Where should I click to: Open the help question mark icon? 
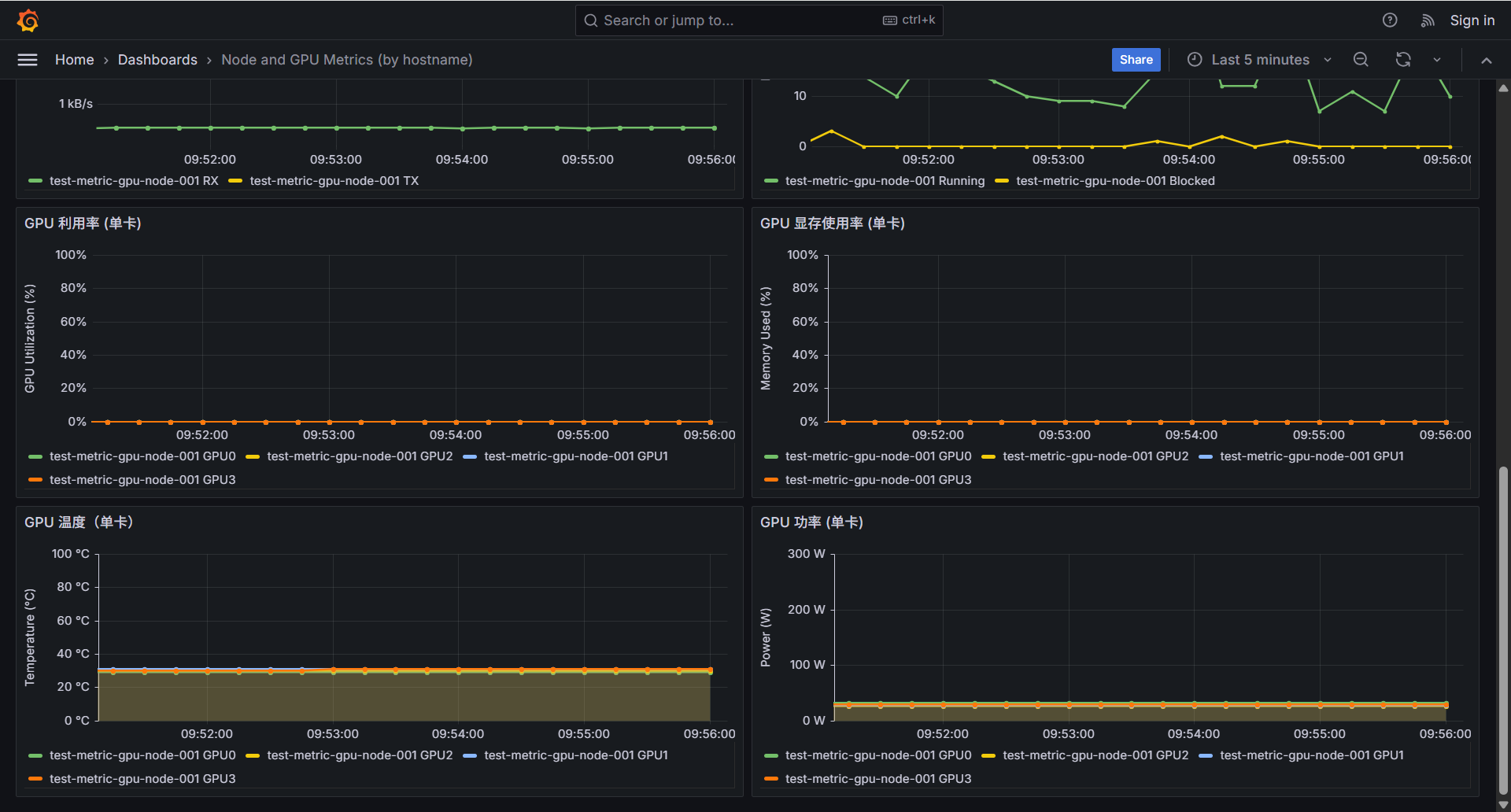coord(1390,20)
